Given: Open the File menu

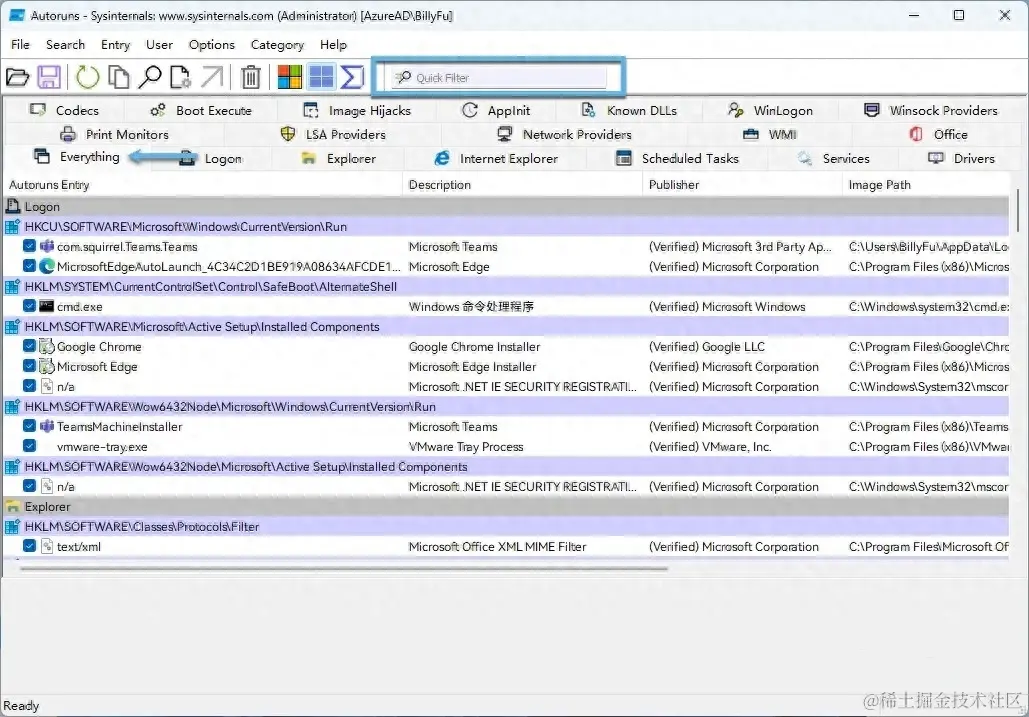Looking at the screenshot, I should coord(20,45).
